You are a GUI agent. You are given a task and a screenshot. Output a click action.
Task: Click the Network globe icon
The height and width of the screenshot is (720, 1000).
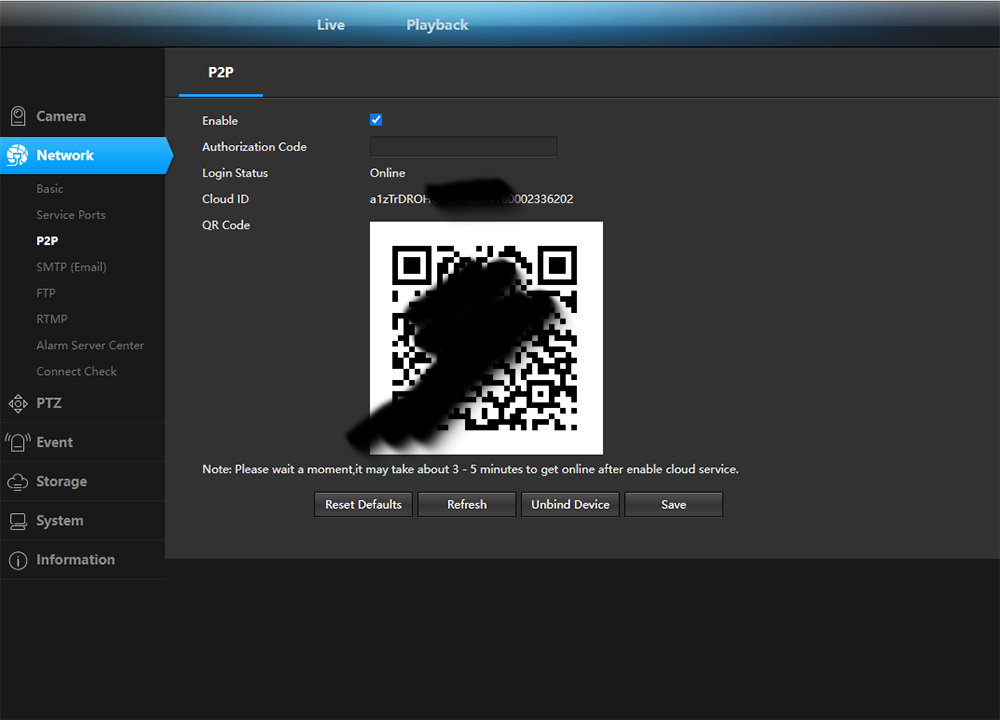coord(18,155)
